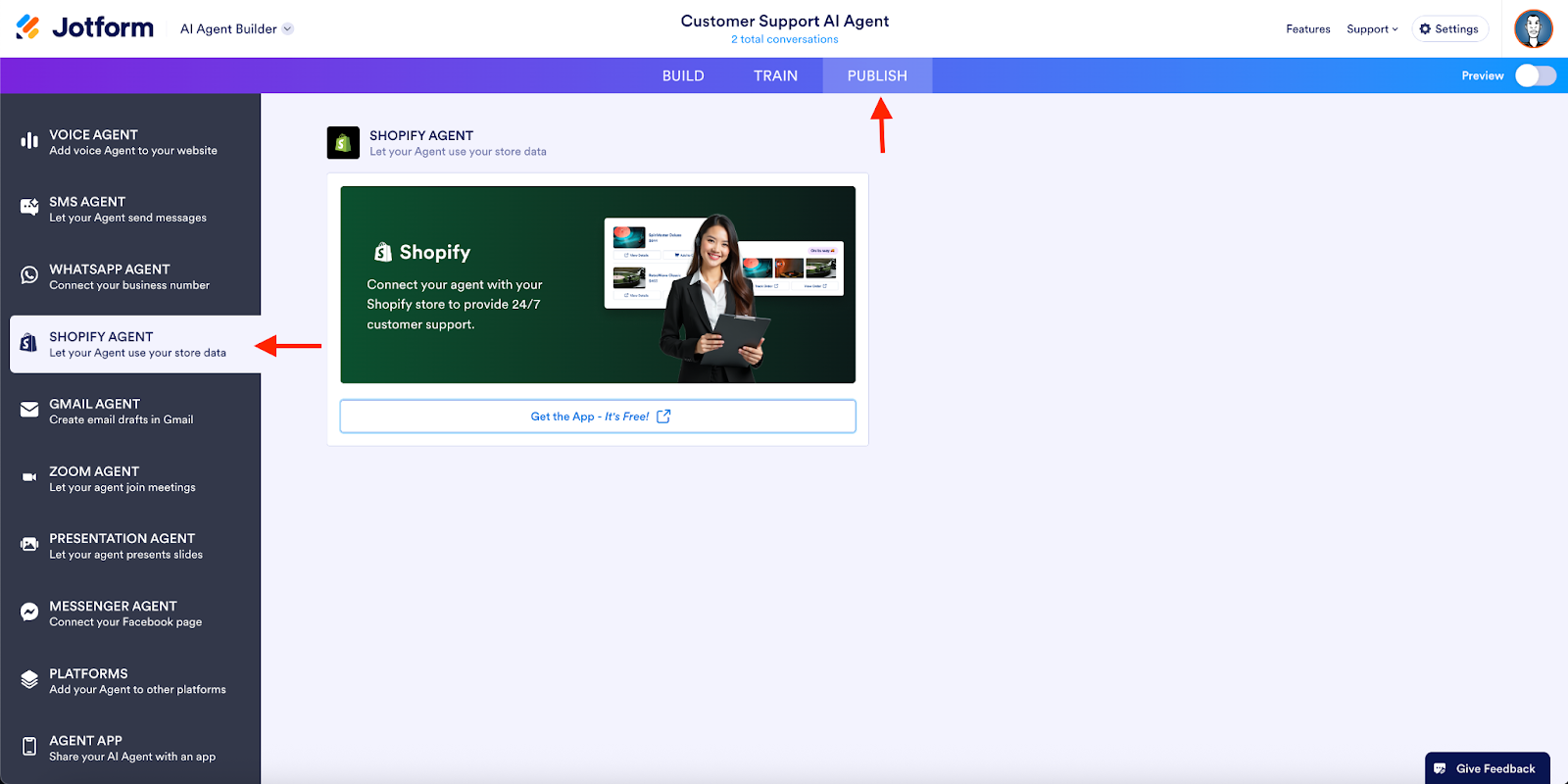The height and width of the screenshot is (784, 1568).
Task: Click the Settings gear icon
Action: tap(1425, 29)
